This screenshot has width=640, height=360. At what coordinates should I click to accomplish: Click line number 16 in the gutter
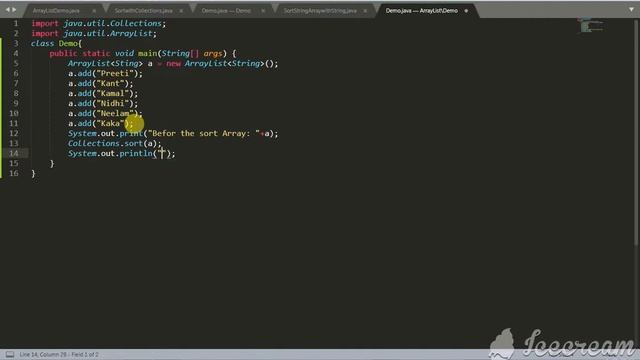pyautogui.click(x=13, y=173)
